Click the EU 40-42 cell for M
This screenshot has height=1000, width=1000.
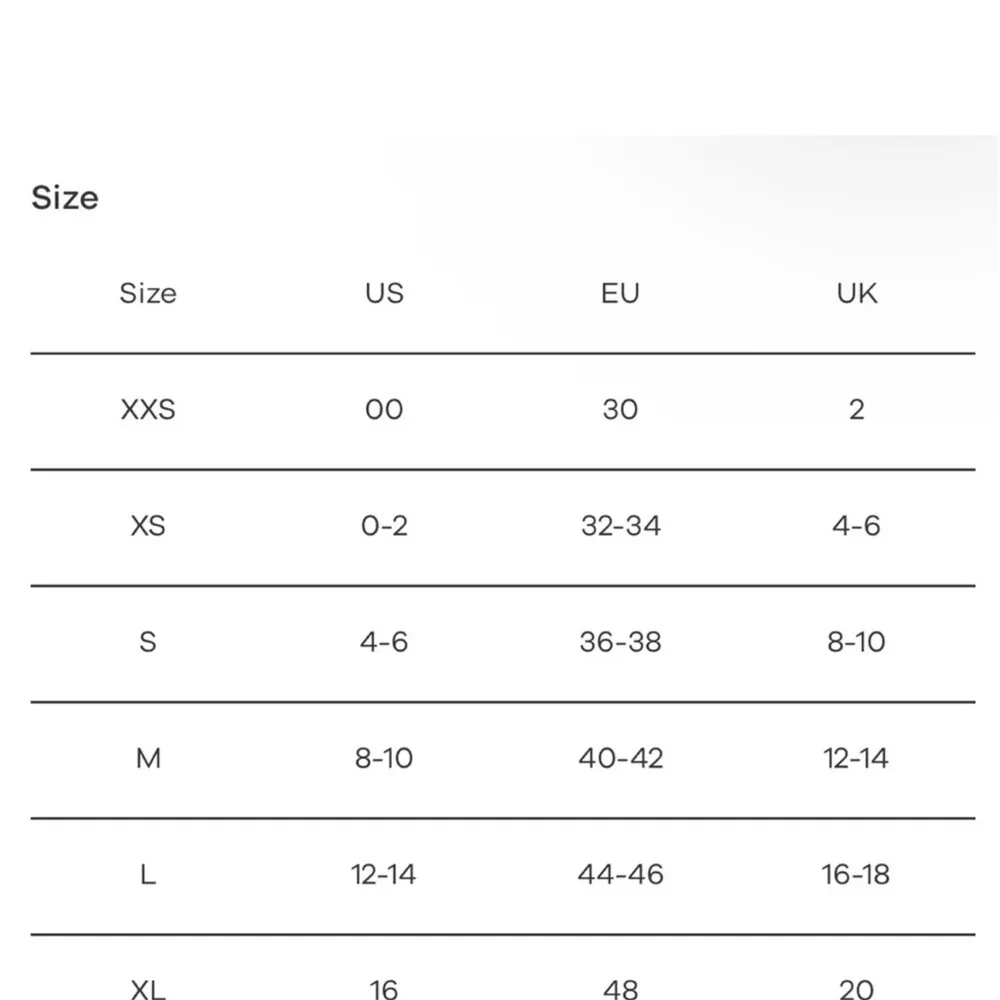pos(620,758)
